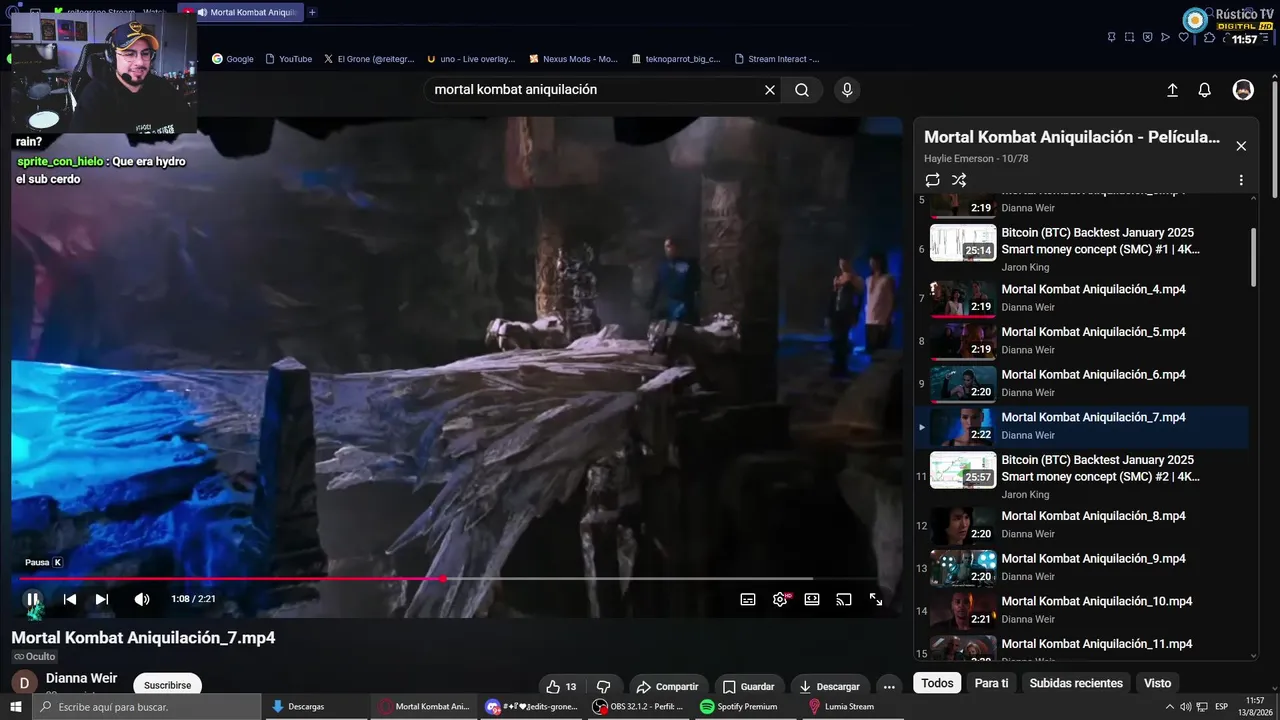The height and width of the screenshot is (720, 1280).
Task: Open the Bitcoin Backtest #1 25:14 thumbnail
Action: pyautogui.click(x=963, y=242)
